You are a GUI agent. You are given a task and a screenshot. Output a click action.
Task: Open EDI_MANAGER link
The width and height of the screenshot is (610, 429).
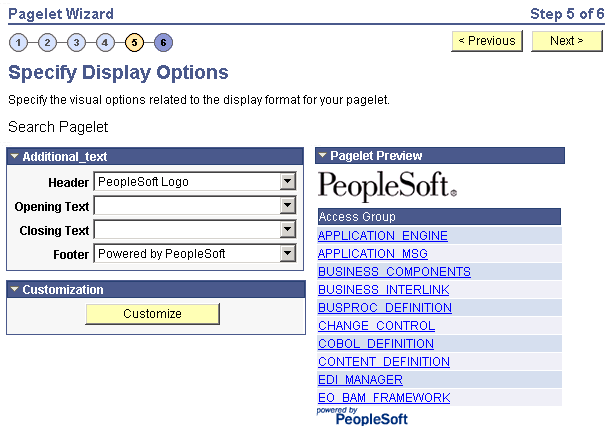[360, 380]
